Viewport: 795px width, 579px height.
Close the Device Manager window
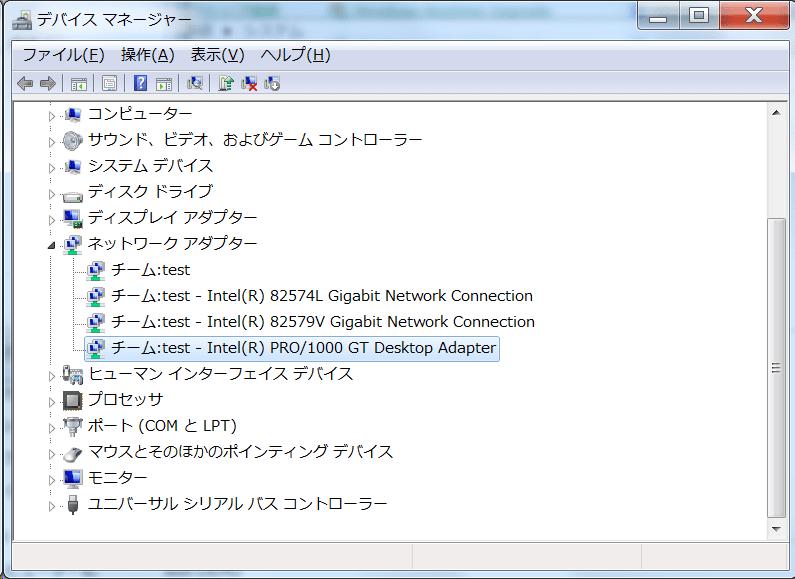[754, 16]
